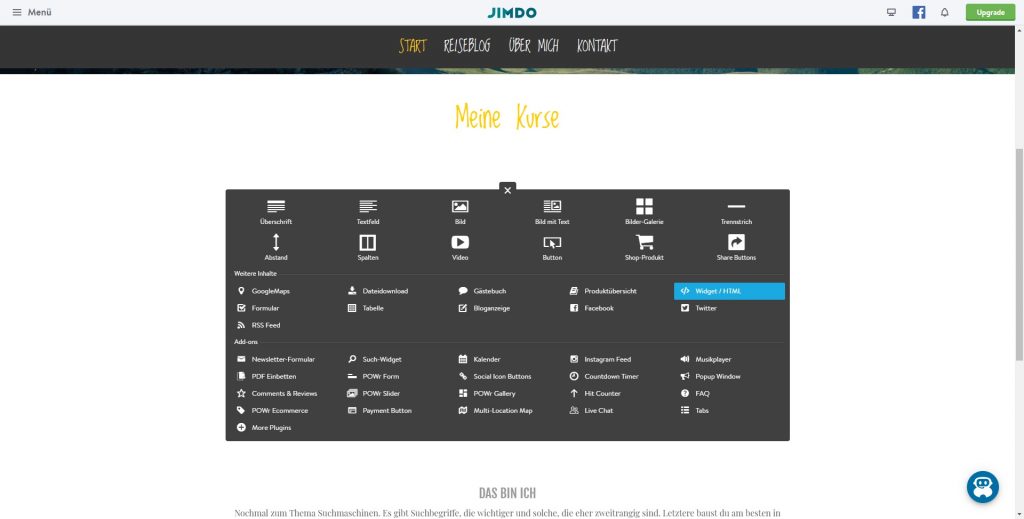Open the Reiseblog navigation page
This screenshot has height=519, width=1024.
[x=467, y=46]
